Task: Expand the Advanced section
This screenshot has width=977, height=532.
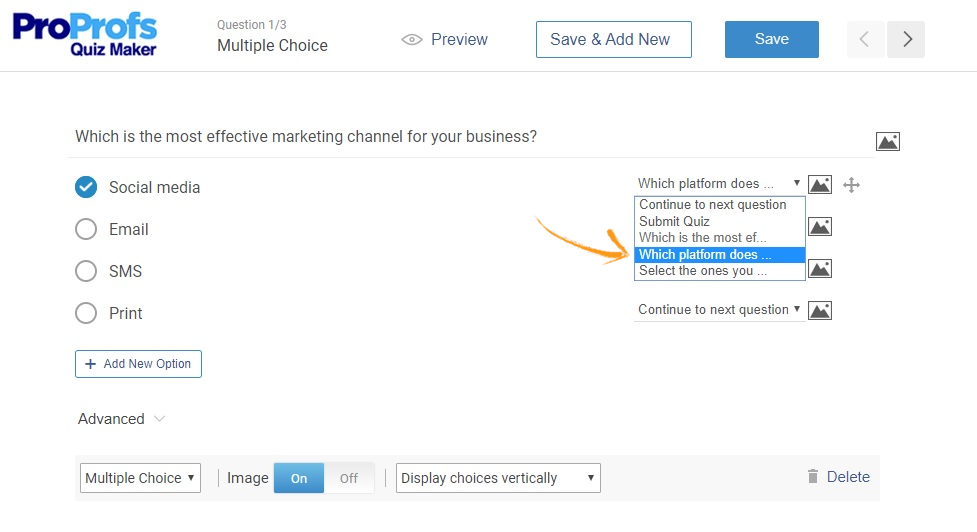Action: 121,419
